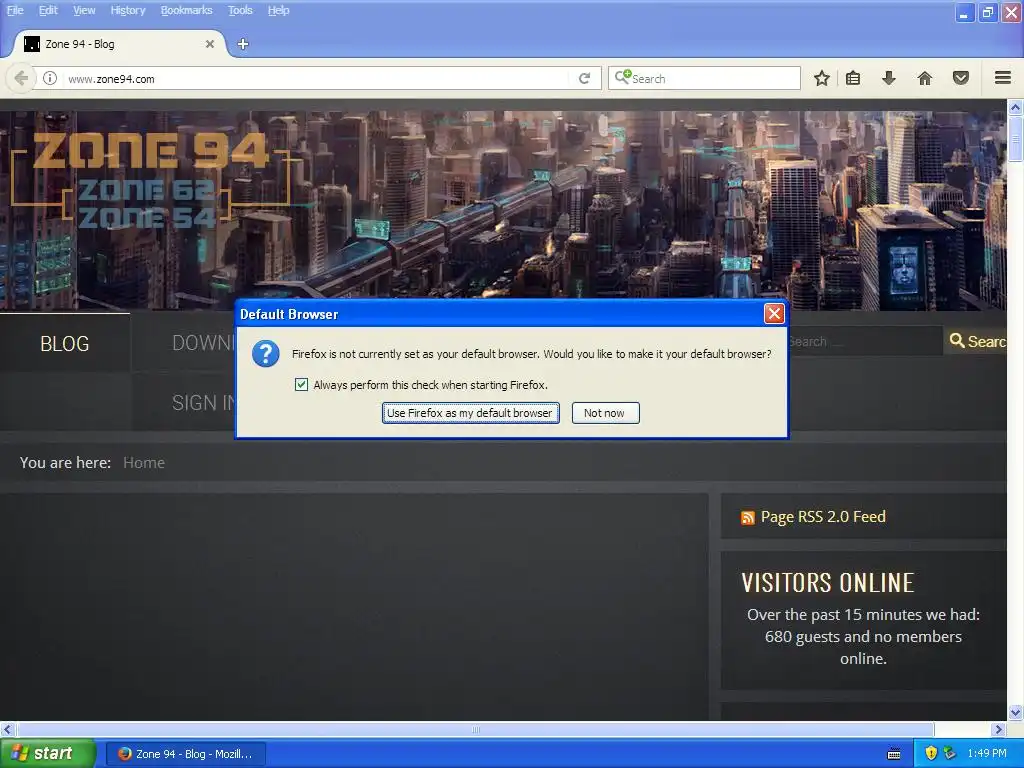Click the SIGN IN navigation item
The height and width of the screenshot is (768, 1024).
pos(203,402)
